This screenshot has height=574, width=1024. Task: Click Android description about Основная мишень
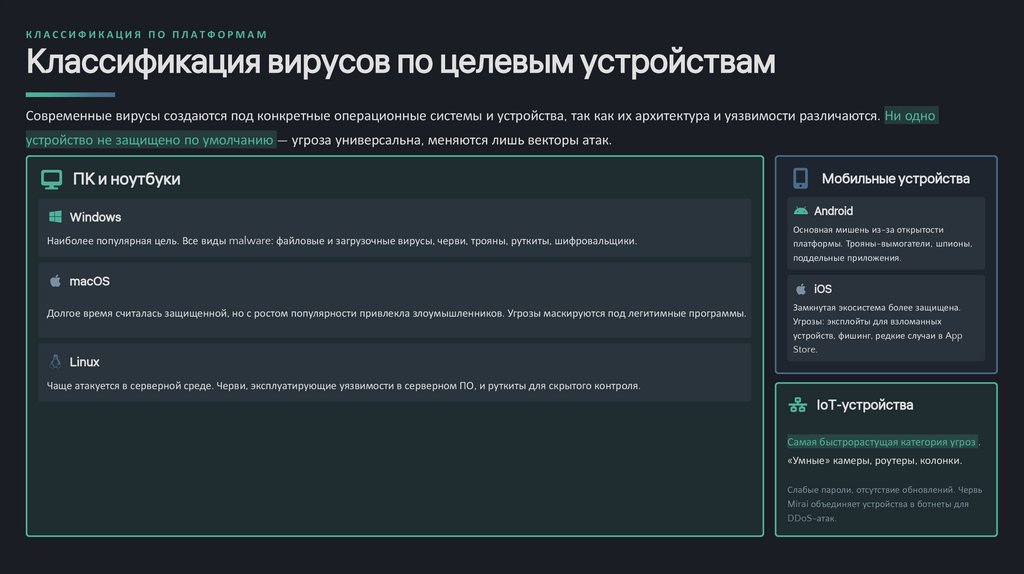coord(883,244)
